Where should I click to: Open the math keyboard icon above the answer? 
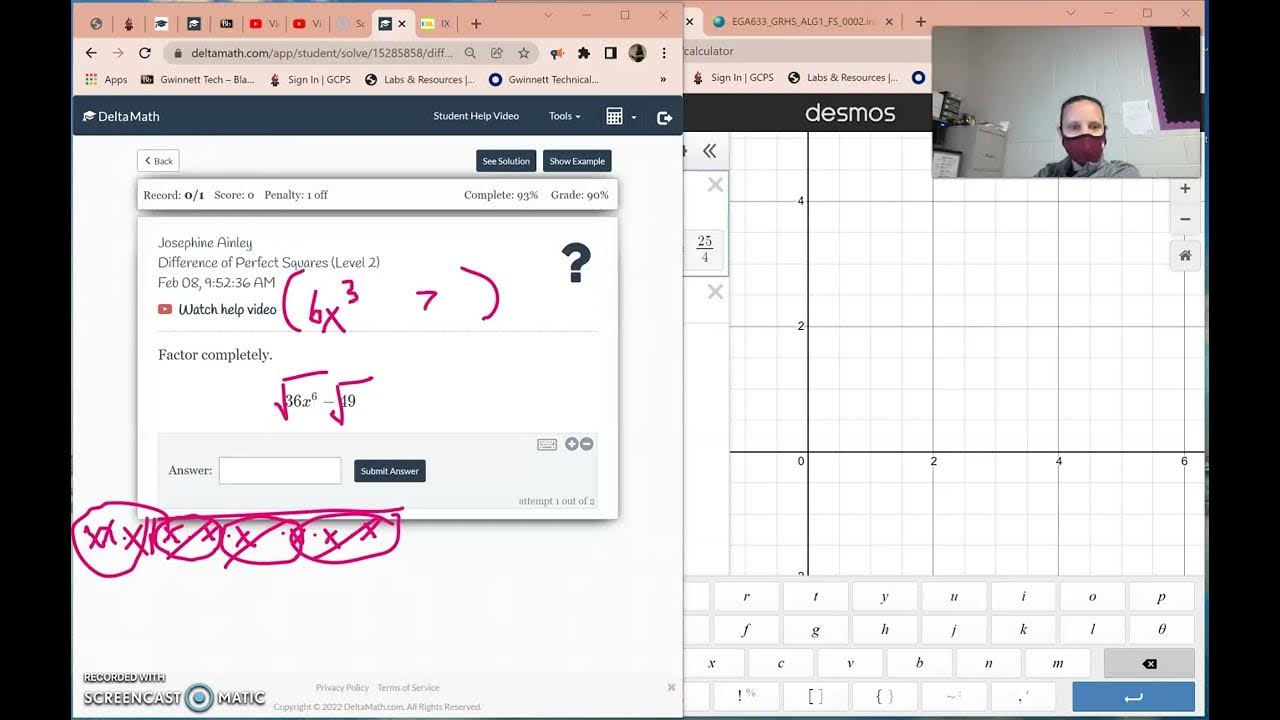547,444
